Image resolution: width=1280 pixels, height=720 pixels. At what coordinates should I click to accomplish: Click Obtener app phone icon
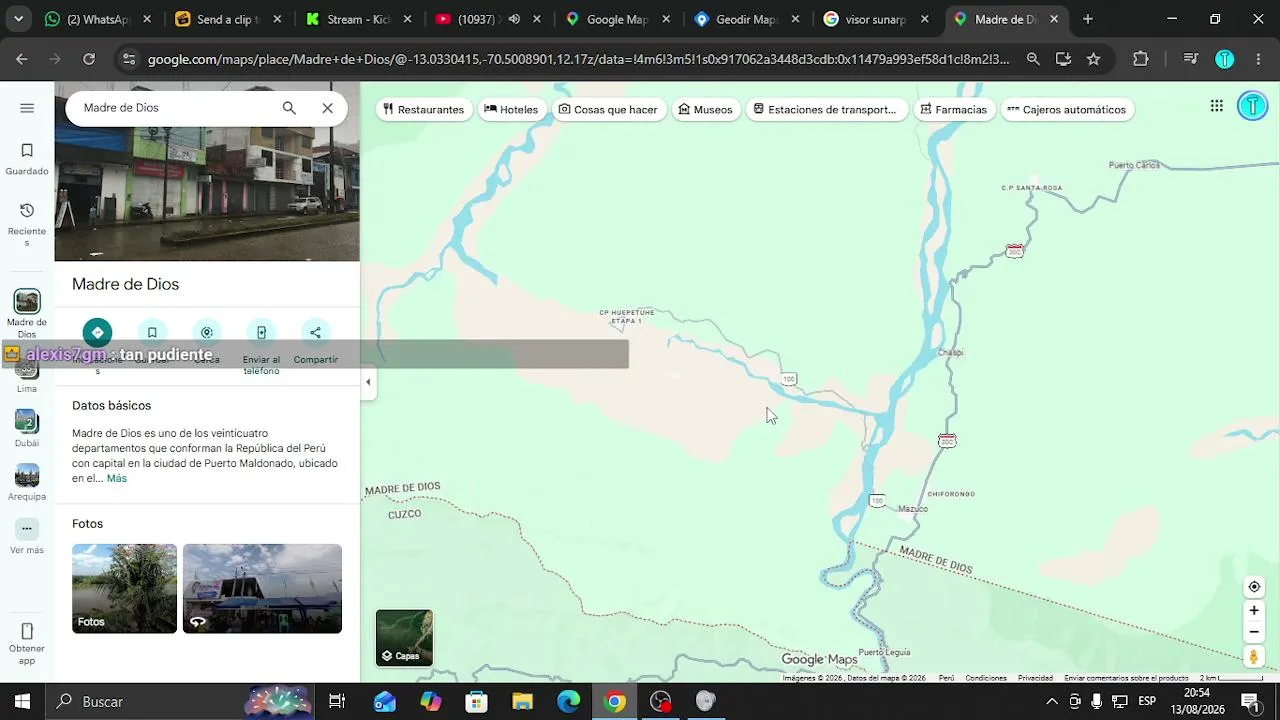pos(27,631)
